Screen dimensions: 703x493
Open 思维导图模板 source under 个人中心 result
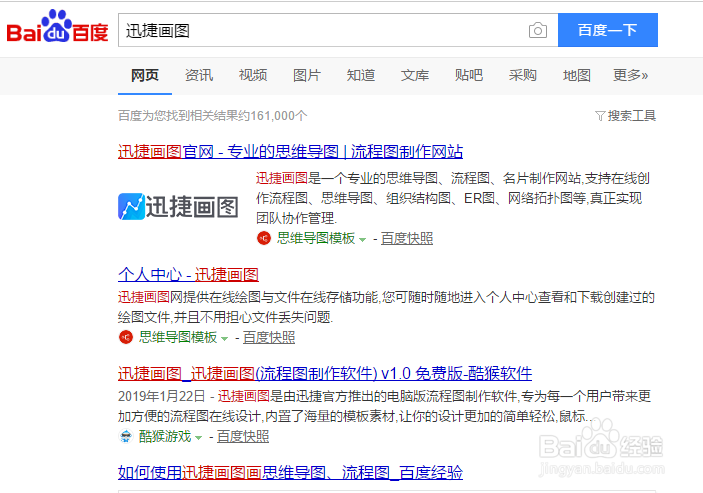178,337
